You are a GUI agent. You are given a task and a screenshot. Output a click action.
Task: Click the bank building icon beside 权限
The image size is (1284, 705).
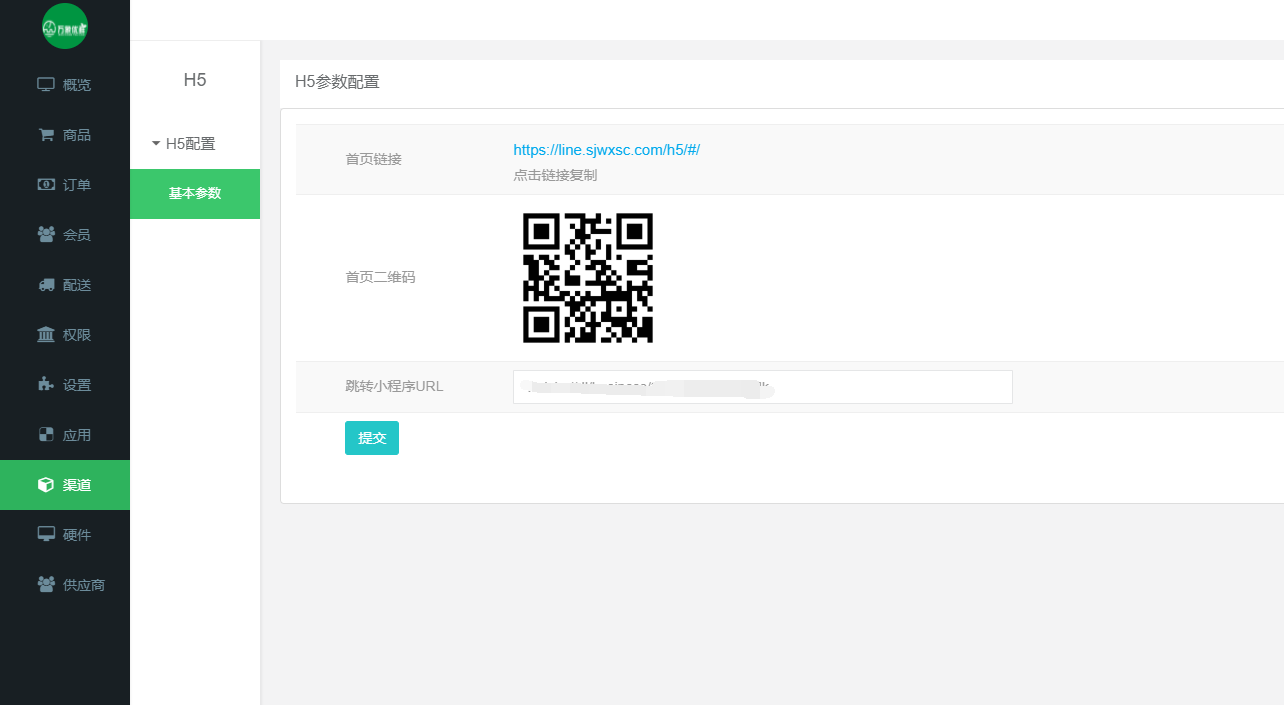click(x=46, y=334)
